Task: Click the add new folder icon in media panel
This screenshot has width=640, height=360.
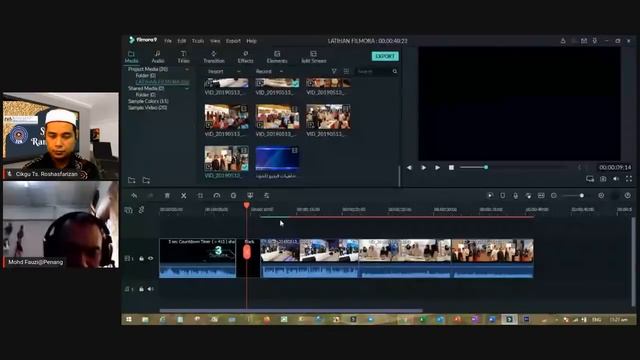Action: tap(131, 180)
